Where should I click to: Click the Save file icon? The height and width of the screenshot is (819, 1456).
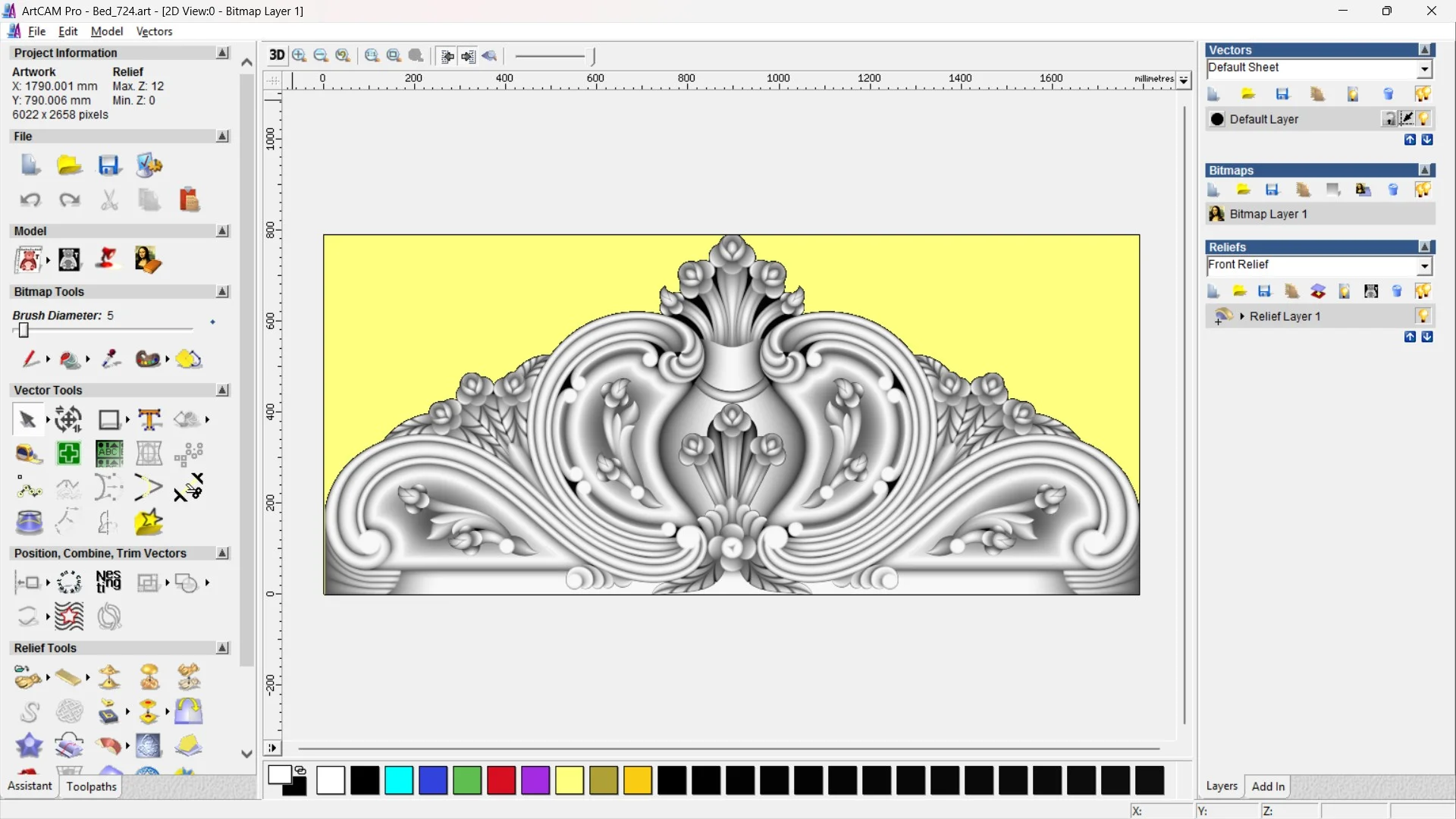pos(109,165)
